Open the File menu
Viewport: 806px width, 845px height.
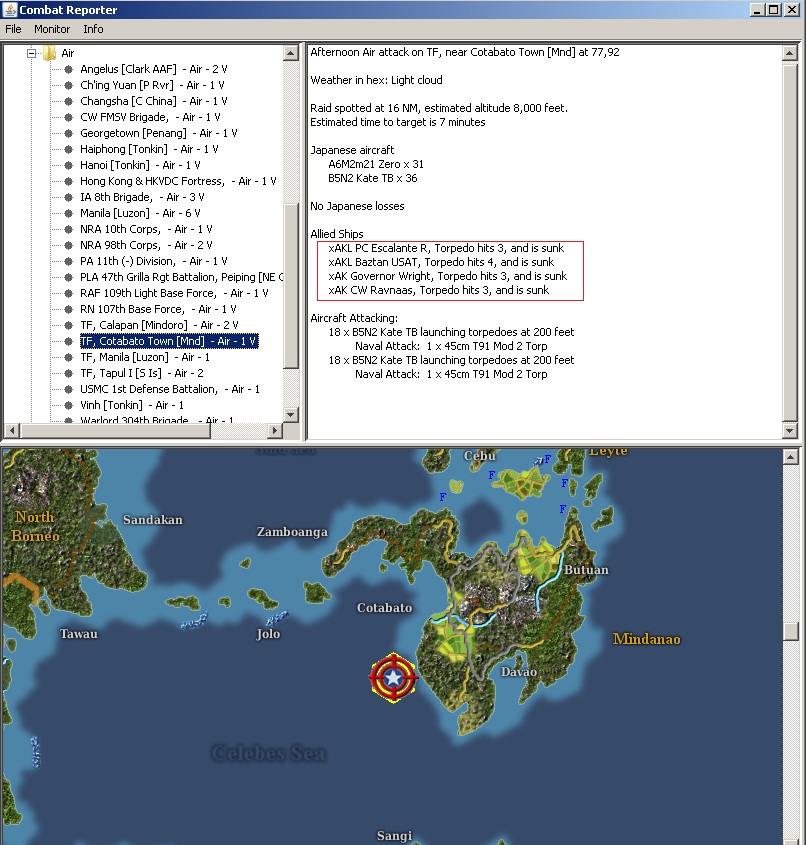(13, 29)
